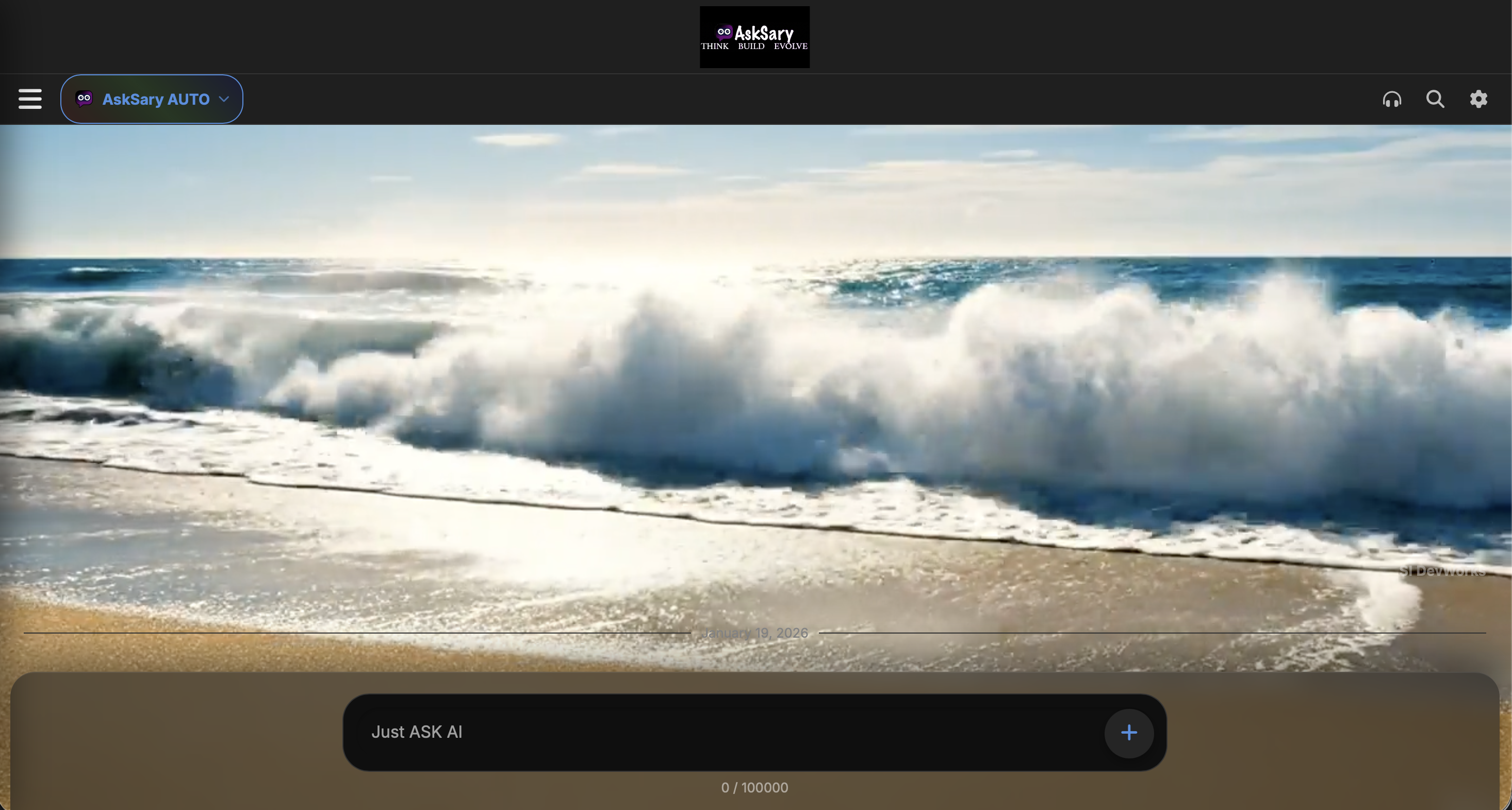Open settings via the gear icon
This screenshot has height=810, width=1512.
point(1478,99)
